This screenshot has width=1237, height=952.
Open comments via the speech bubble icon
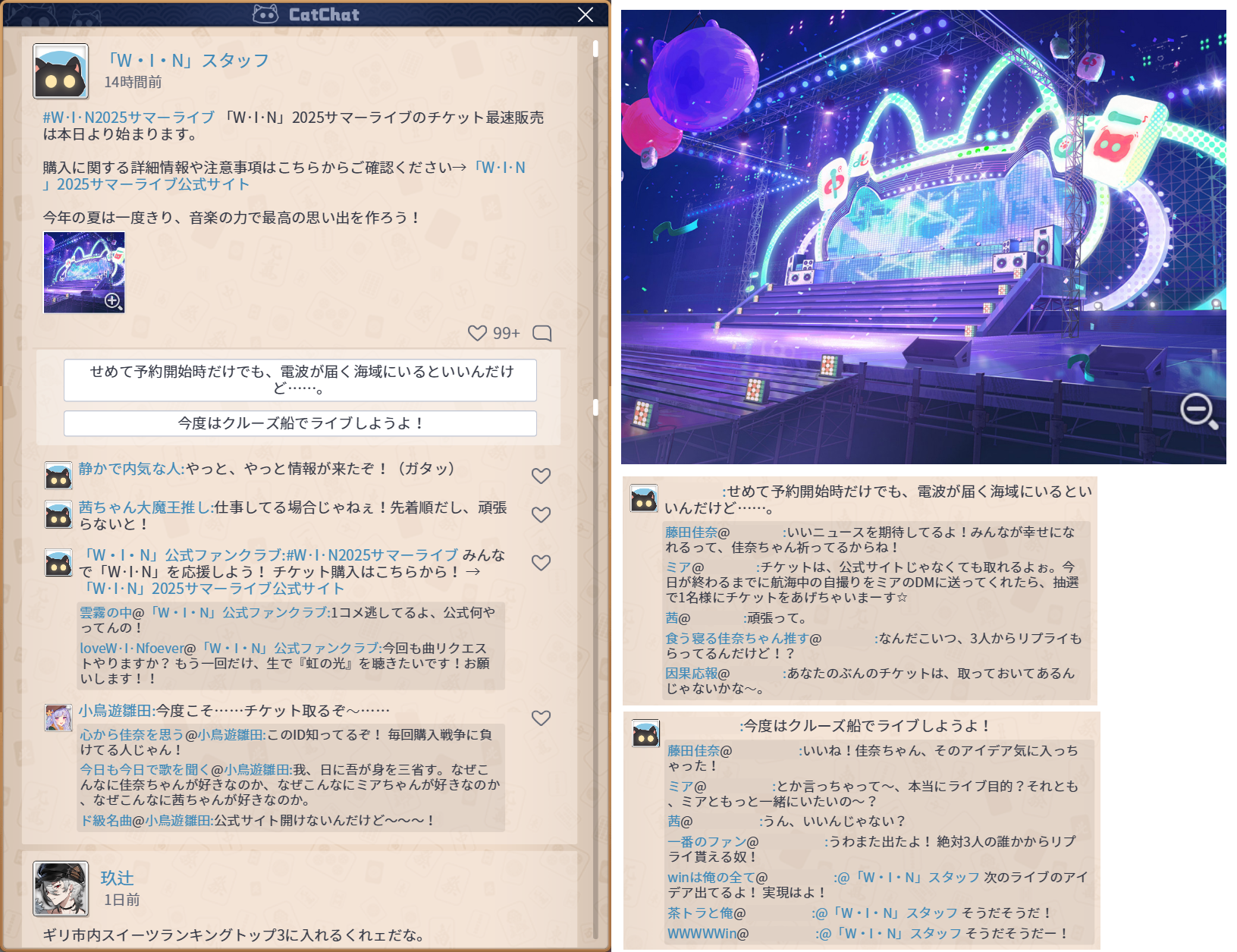(542, 333)
